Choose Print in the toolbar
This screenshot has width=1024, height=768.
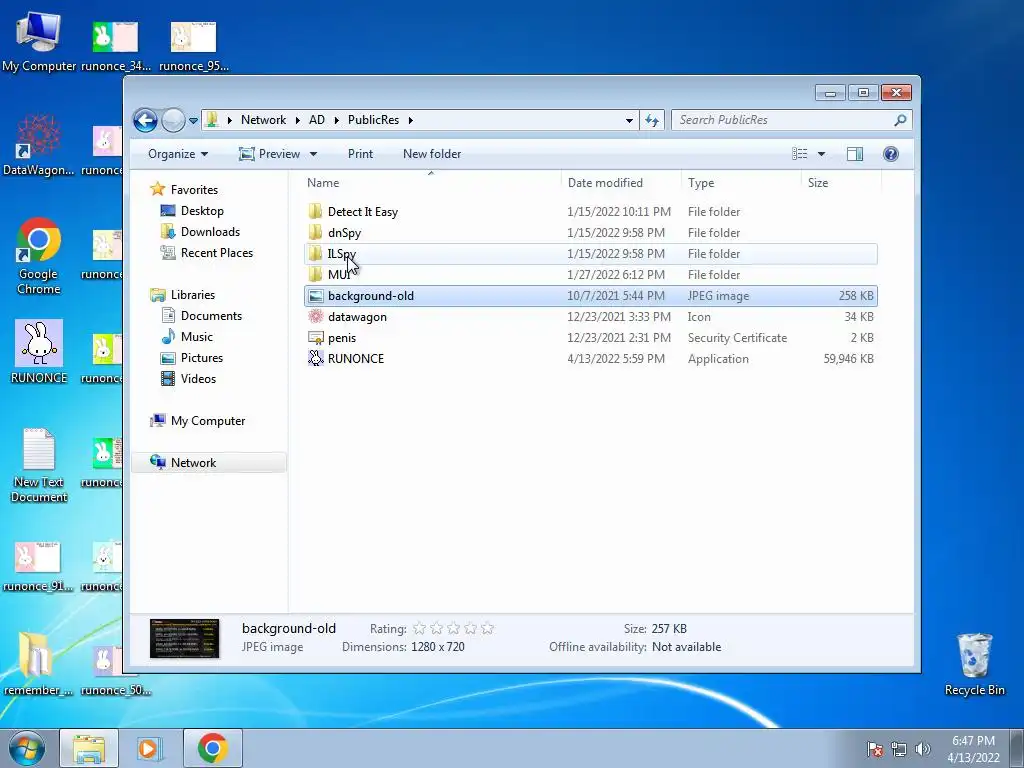pos(360,154)
